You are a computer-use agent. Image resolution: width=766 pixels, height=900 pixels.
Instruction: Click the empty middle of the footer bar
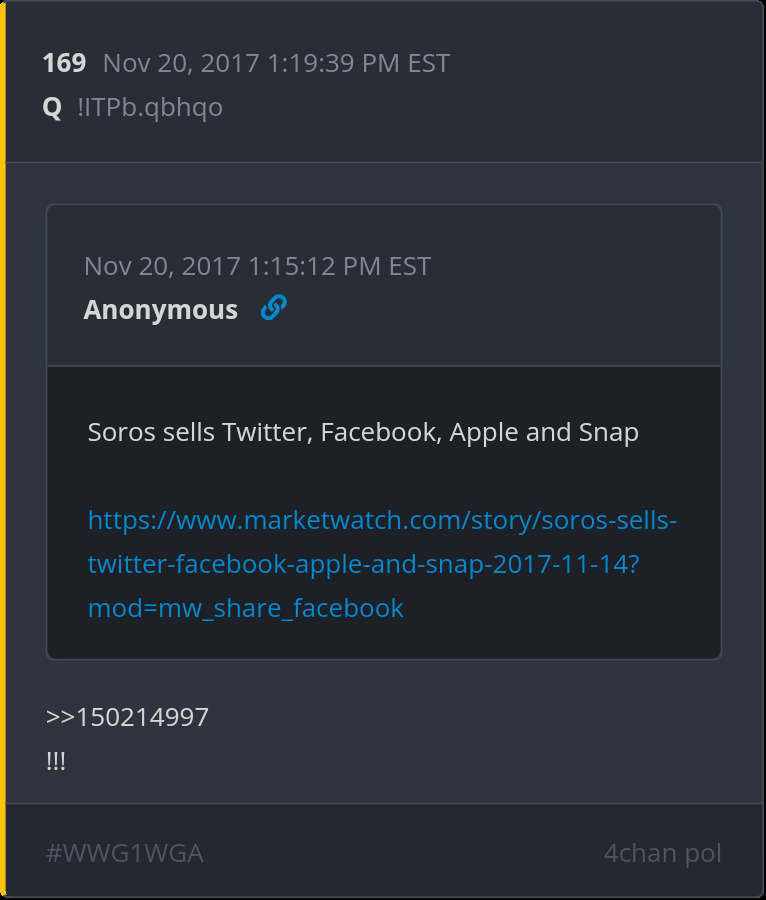point(400,854)
